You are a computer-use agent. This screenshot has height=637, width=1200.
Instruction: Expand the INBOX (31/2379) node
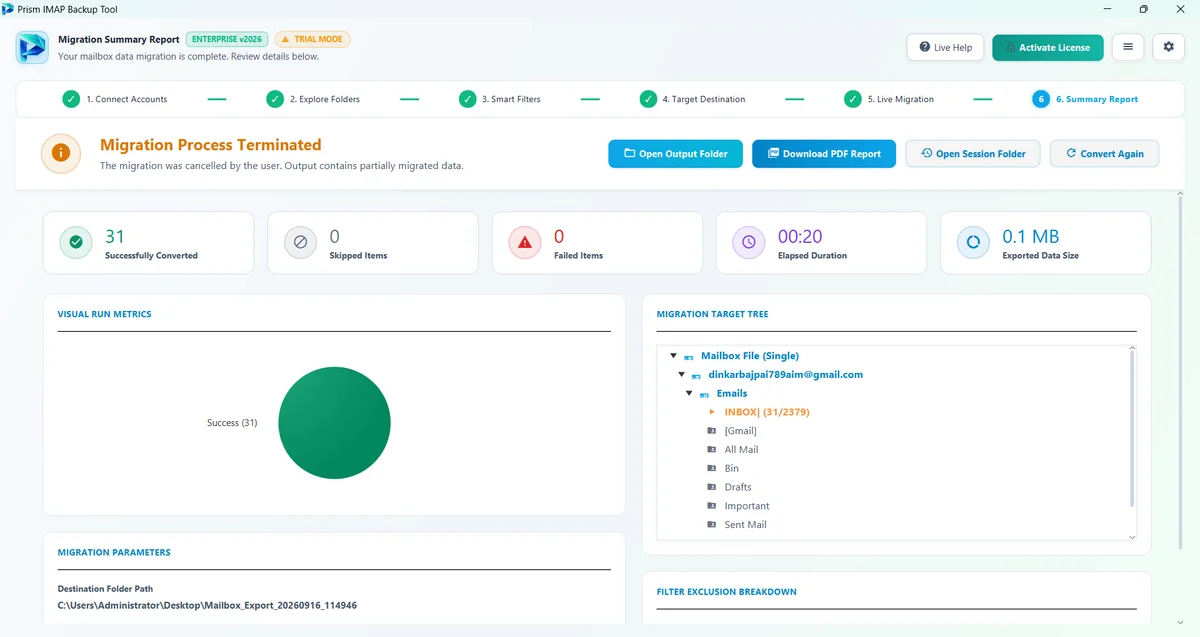pyautogui.click(x=712, y=412)
